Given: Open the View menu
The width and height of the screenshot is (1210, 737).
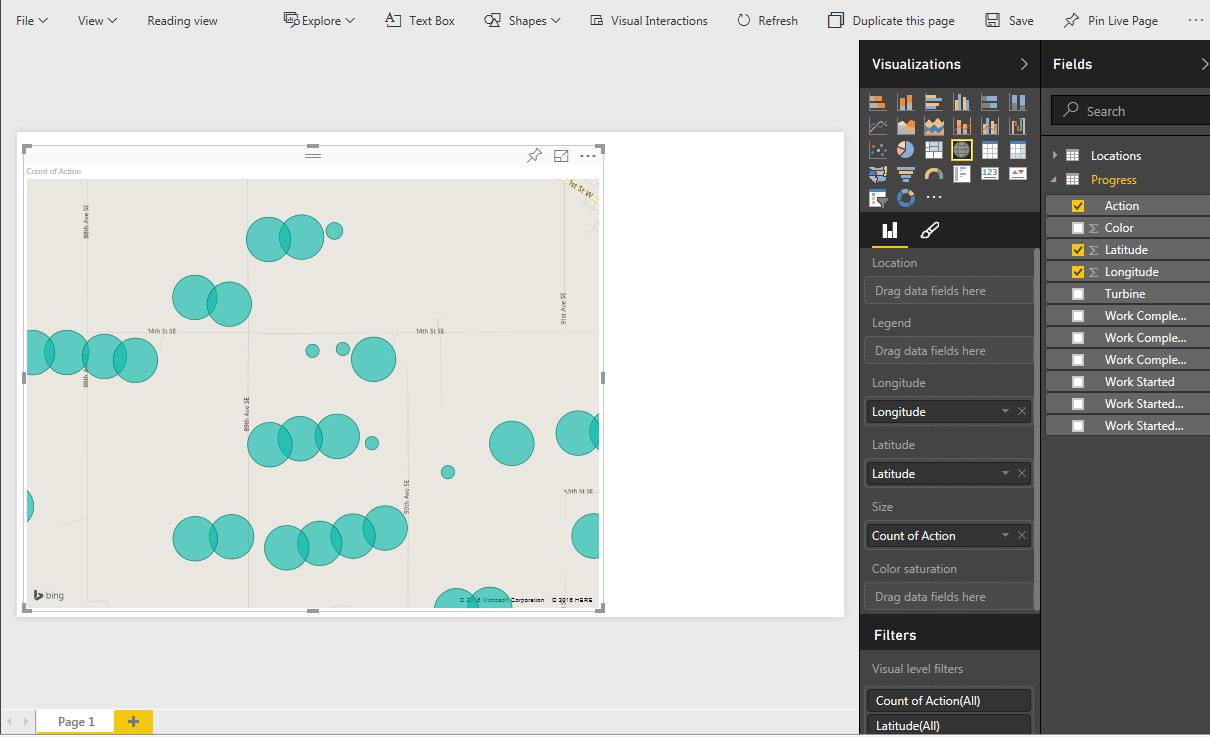Looking at the screenshot, I should (97, 20).
